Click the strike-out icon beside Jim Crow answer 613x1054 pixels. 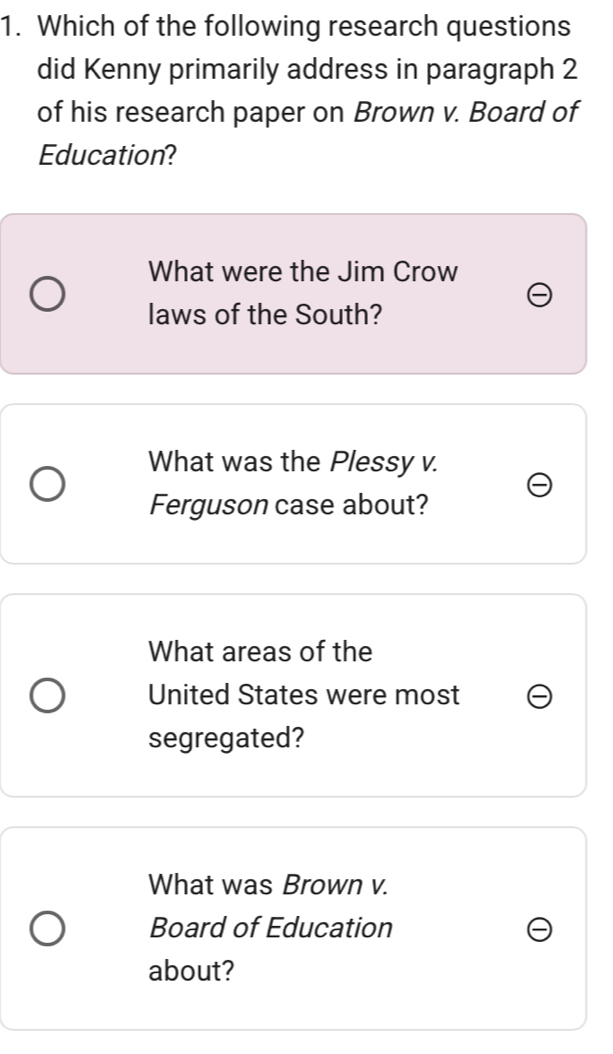[537, 296]
